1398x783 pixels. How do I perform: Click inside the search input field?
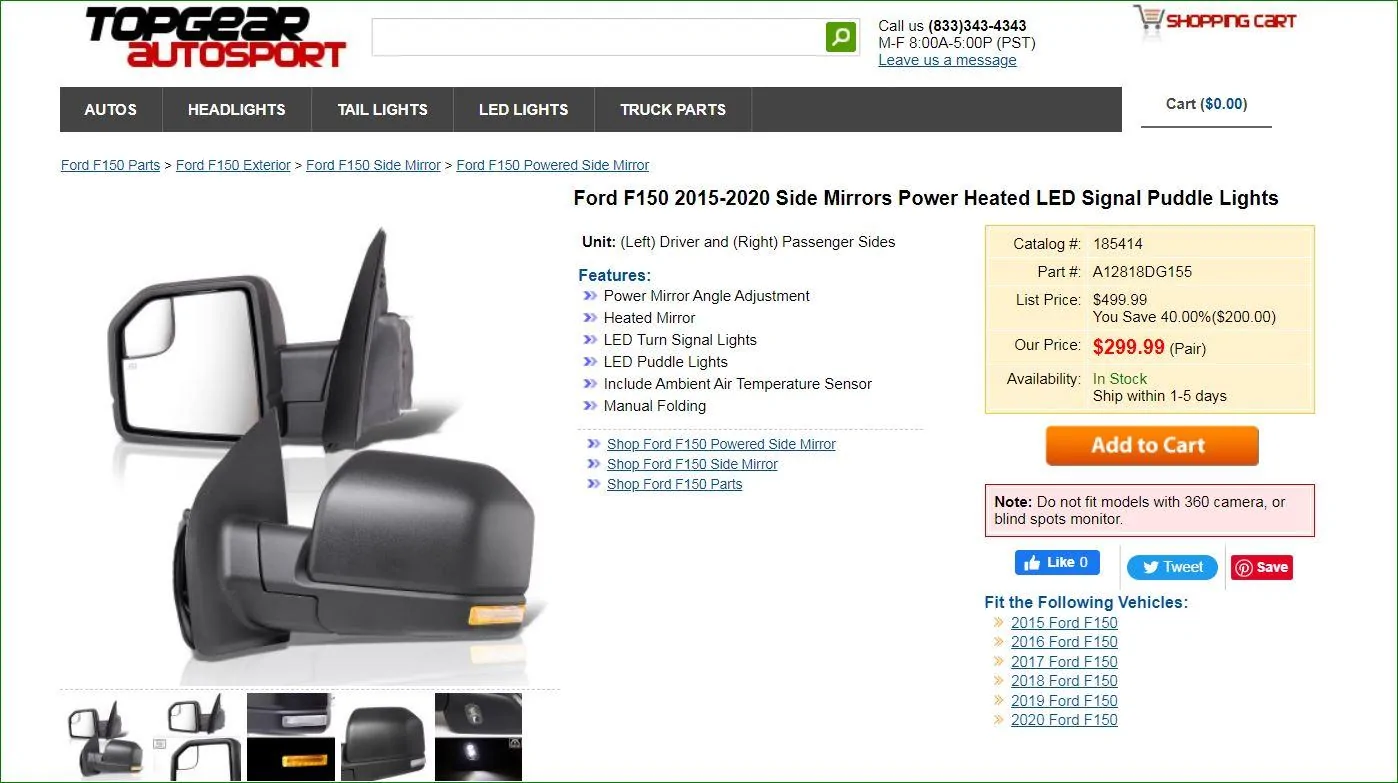coord(598,37)
